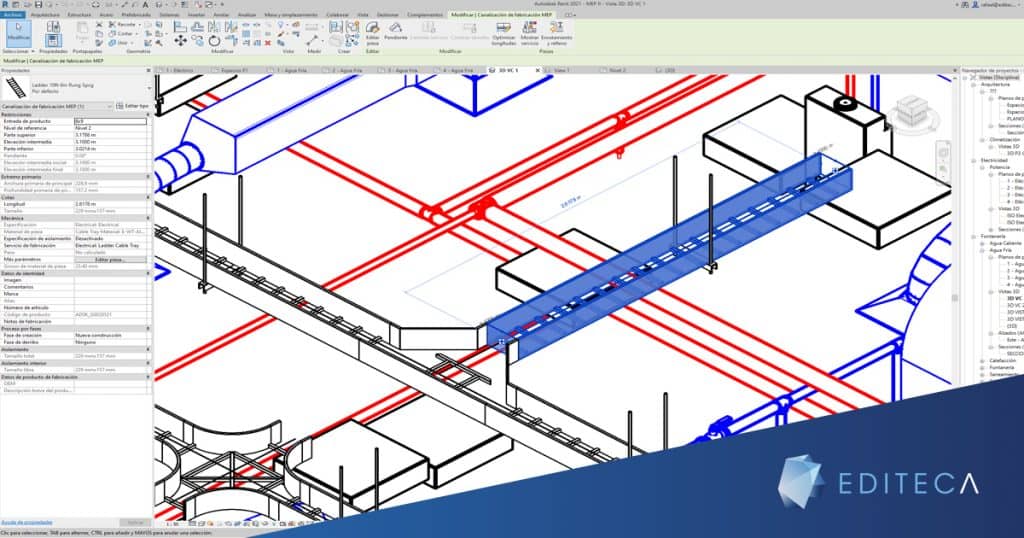
Task: Switch to the Insertar ribbon tab
Action: tap(196, 14)
